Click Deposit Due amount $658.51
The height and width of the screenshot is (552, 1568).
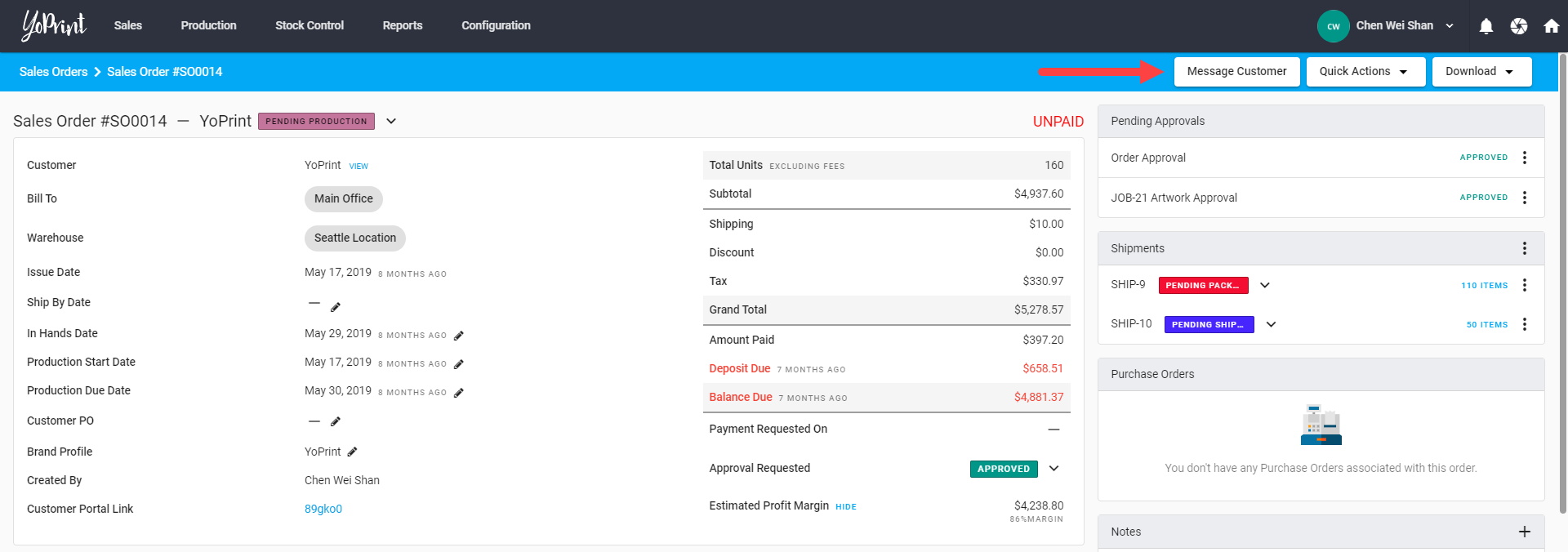click(x=1043, y=368)
